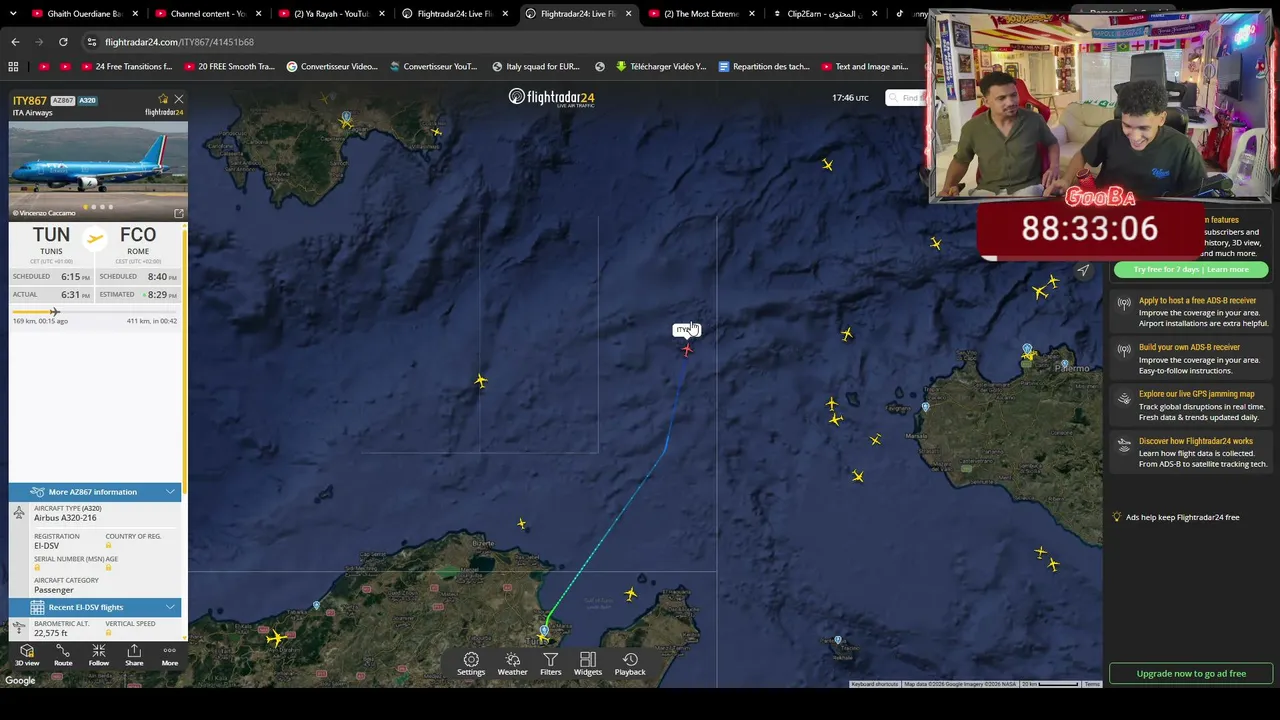Open the Repartition des tach bookmark
Image resolution: width=1280 pixels, height=720 pixels.
763,67
